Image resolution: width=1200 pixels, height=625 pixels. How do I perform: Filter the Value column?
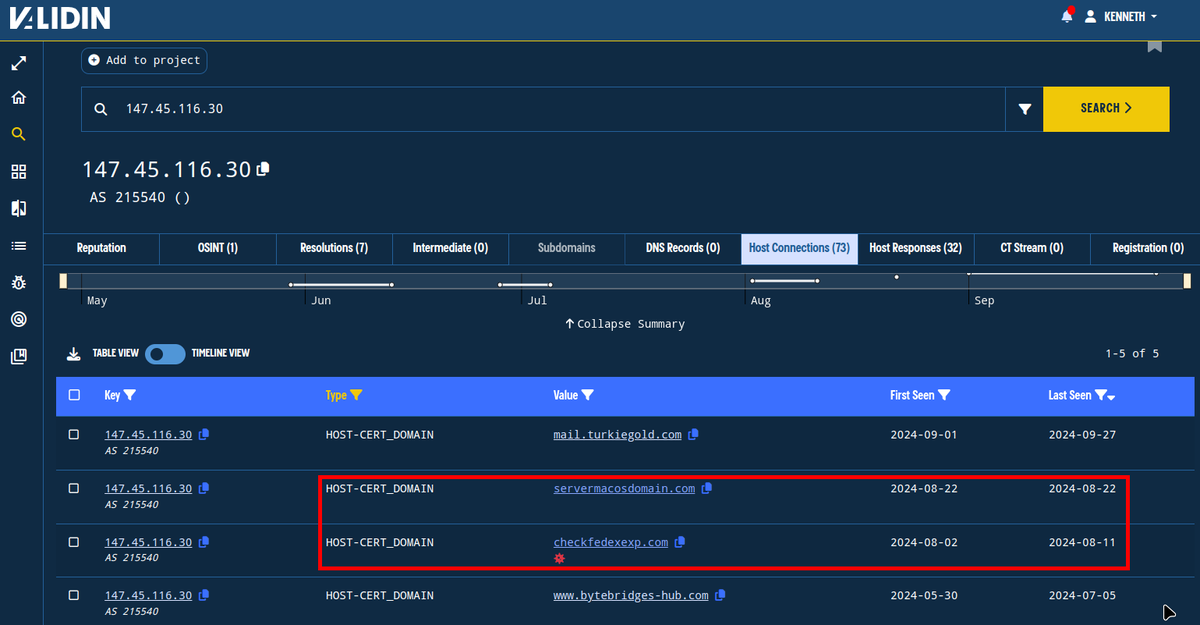point(588,395)
